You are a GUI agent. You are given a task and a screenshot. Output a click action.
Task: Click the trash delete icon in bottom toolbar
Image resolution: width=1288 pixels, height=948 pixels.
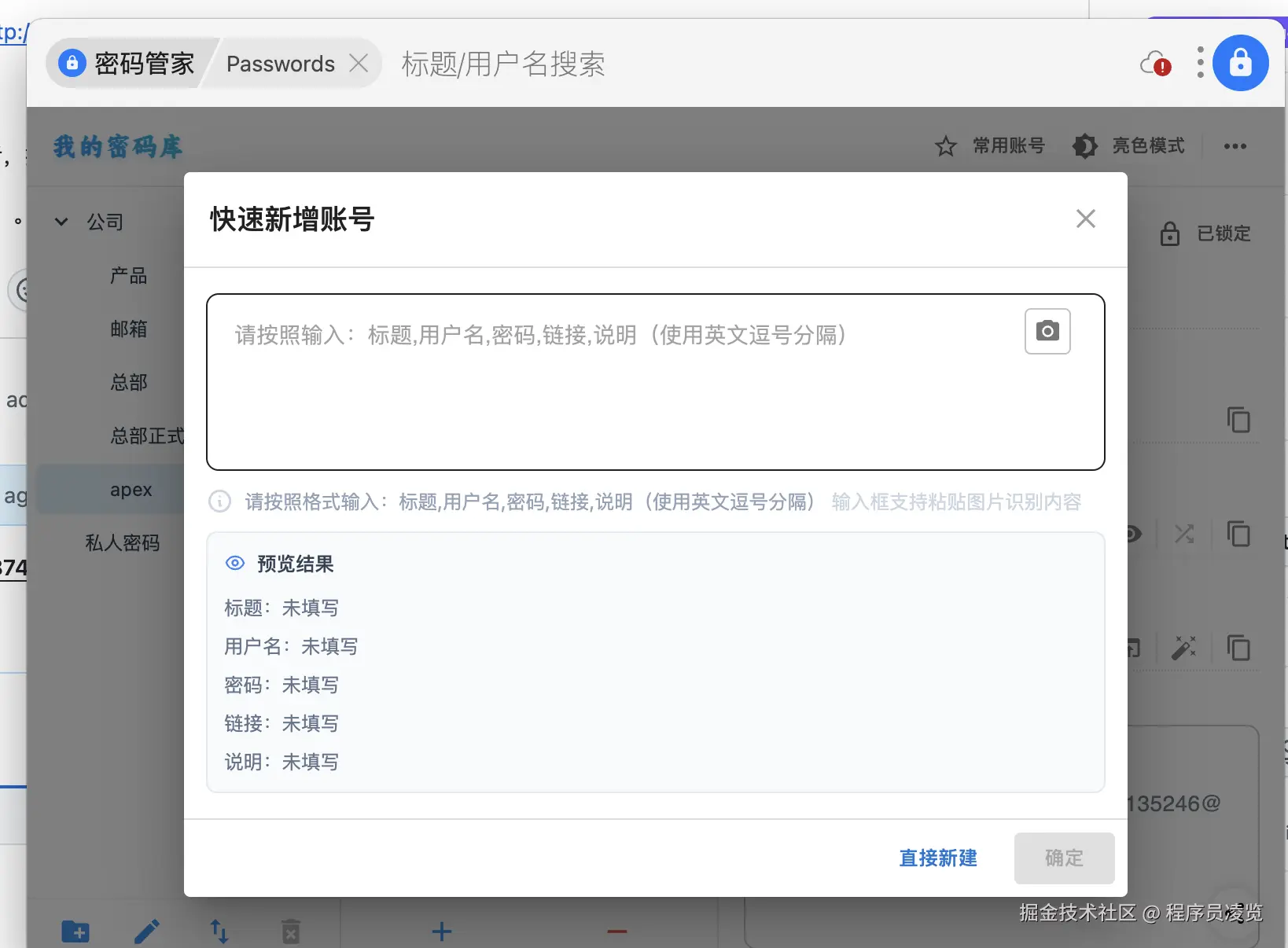[290, 931]
